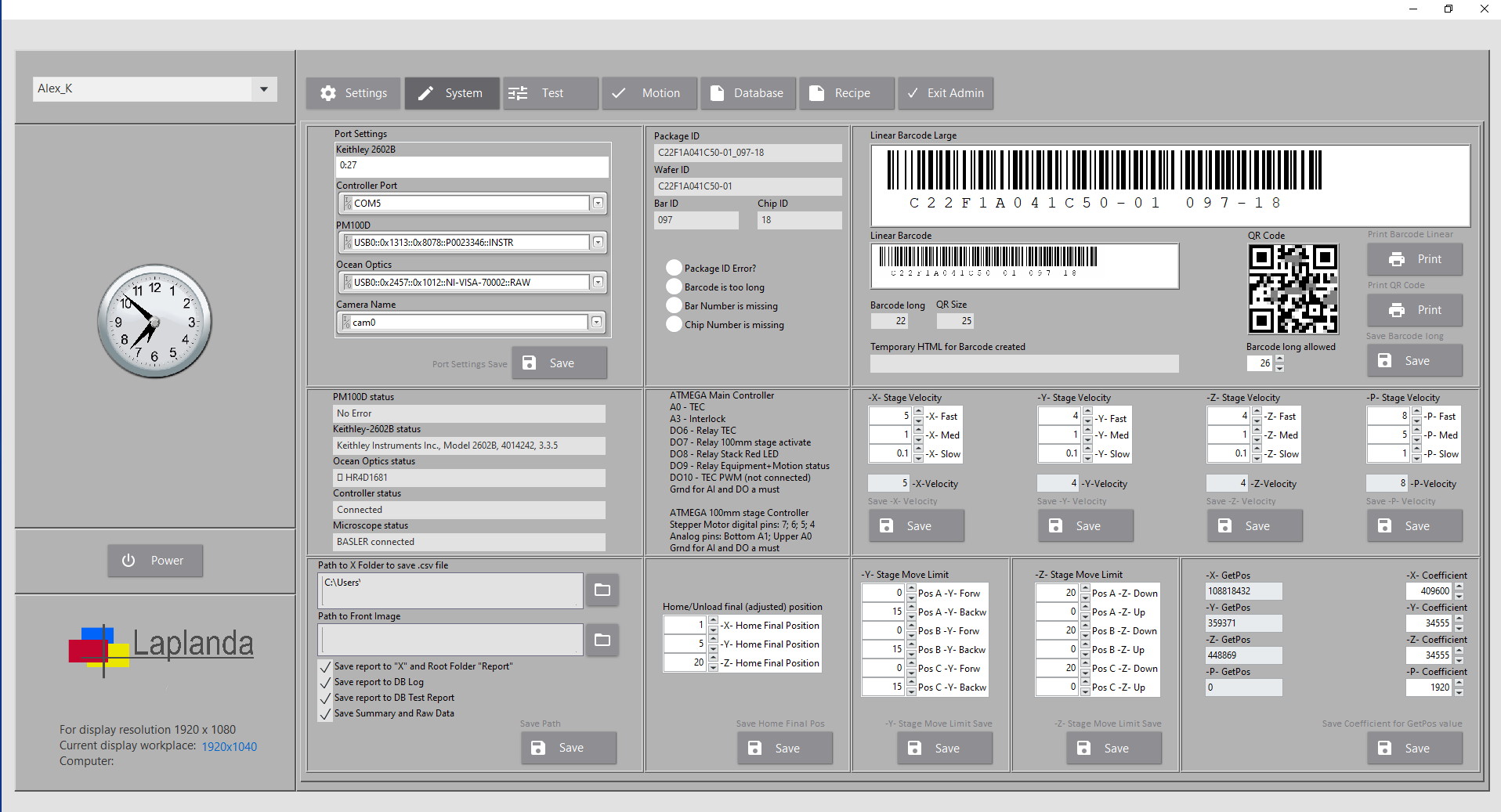Uncheck Save report to DB Log

[325, 682]
